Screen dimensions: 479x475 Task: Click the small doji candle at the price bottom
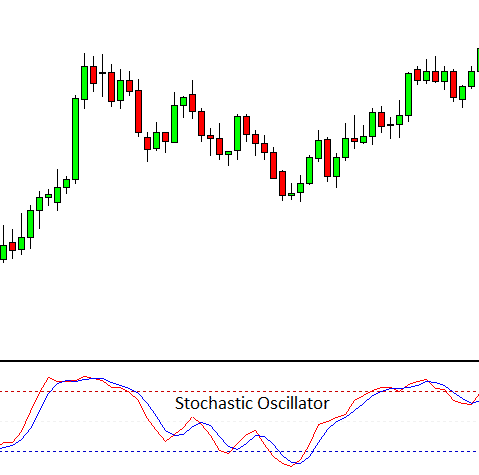pyautogui.click(x=291, y=194)
